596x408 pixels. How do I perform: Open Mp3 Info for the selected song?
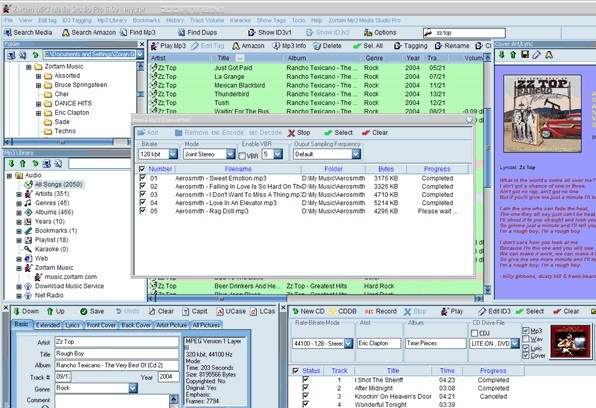pyautogui.click(x=289, y=46)
